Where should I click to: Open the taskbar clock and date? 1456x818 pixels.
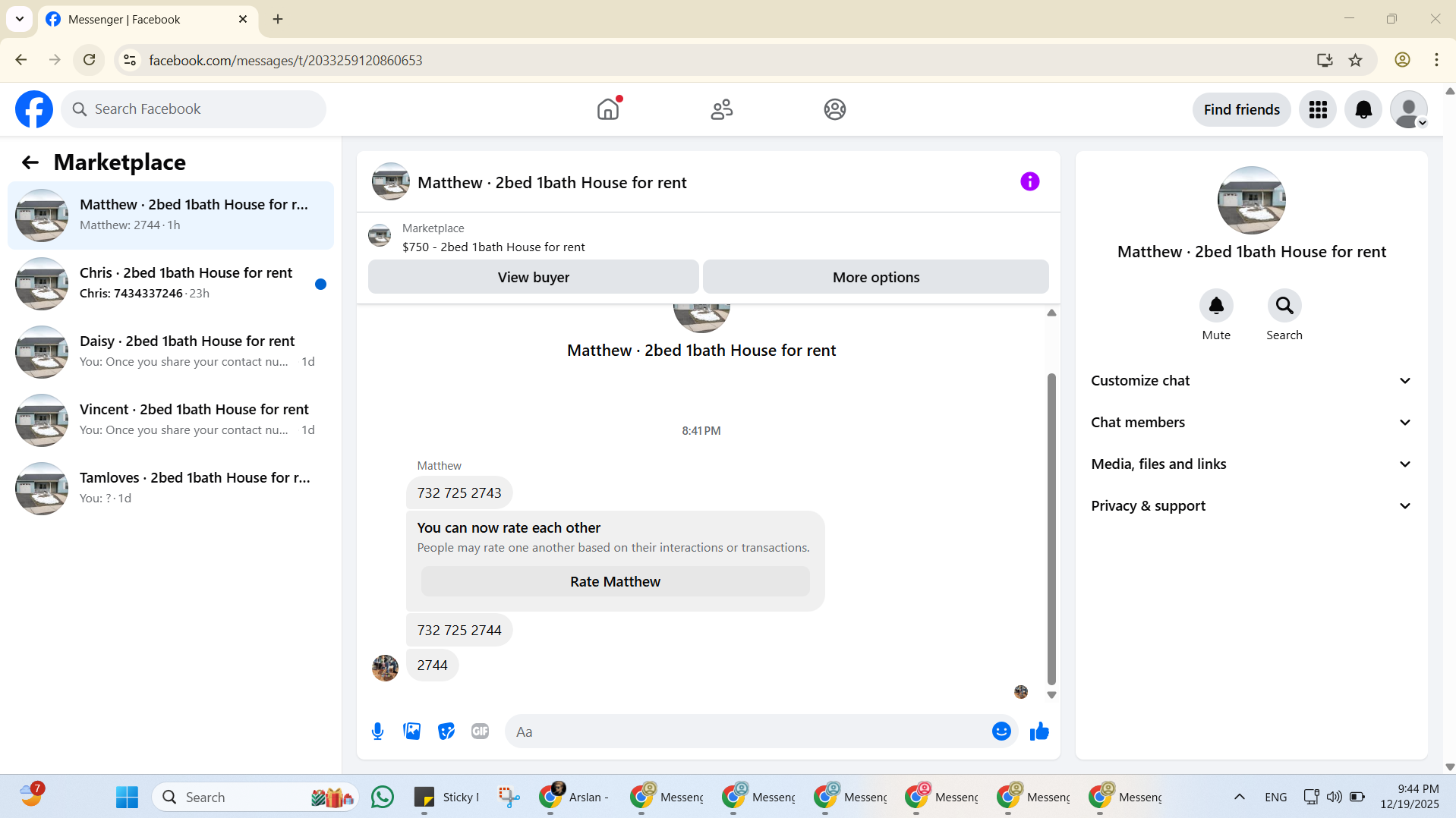coord(1410,797)
